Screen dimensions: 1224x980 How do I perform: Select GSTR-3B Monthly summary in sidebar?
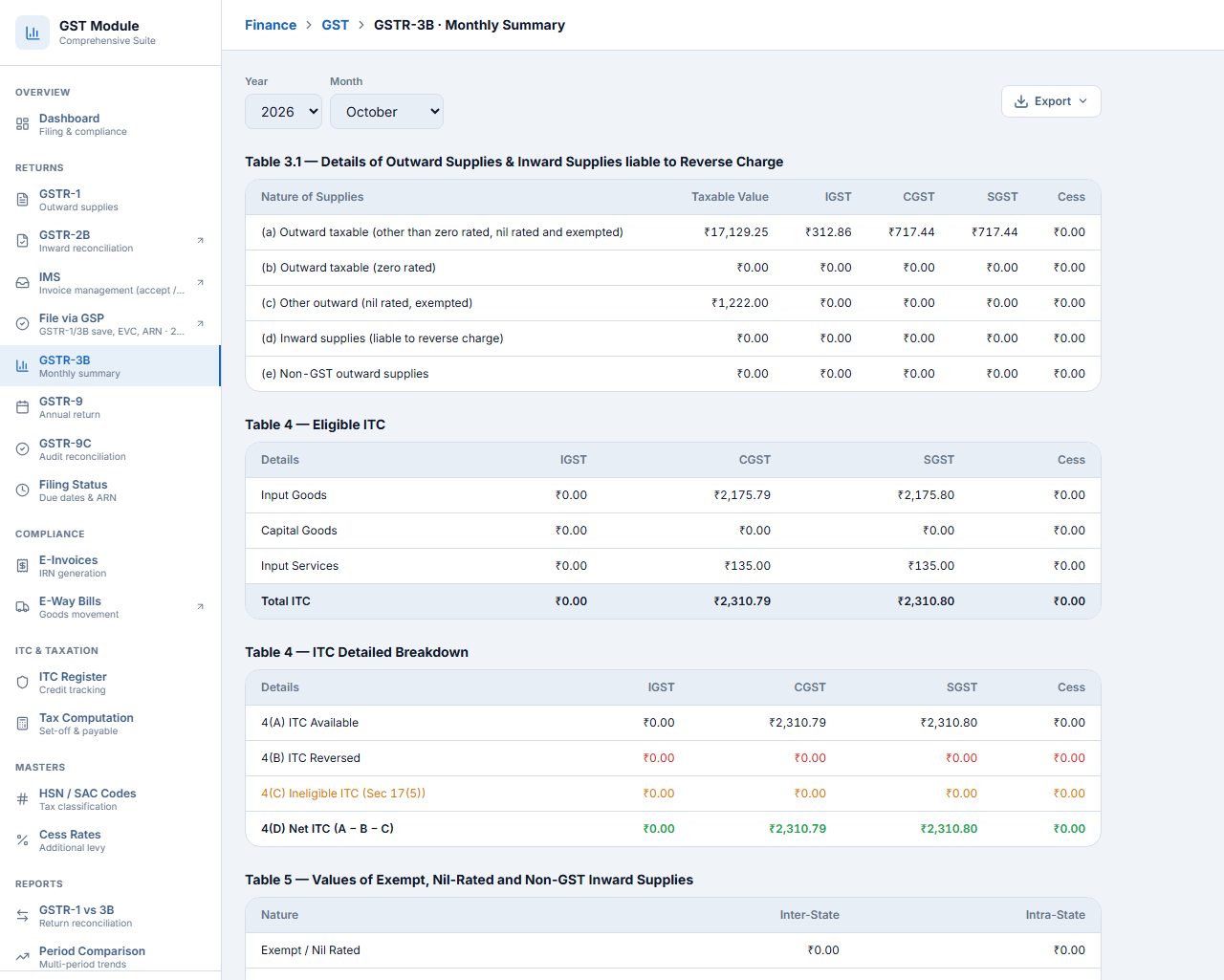pos(110,366)
